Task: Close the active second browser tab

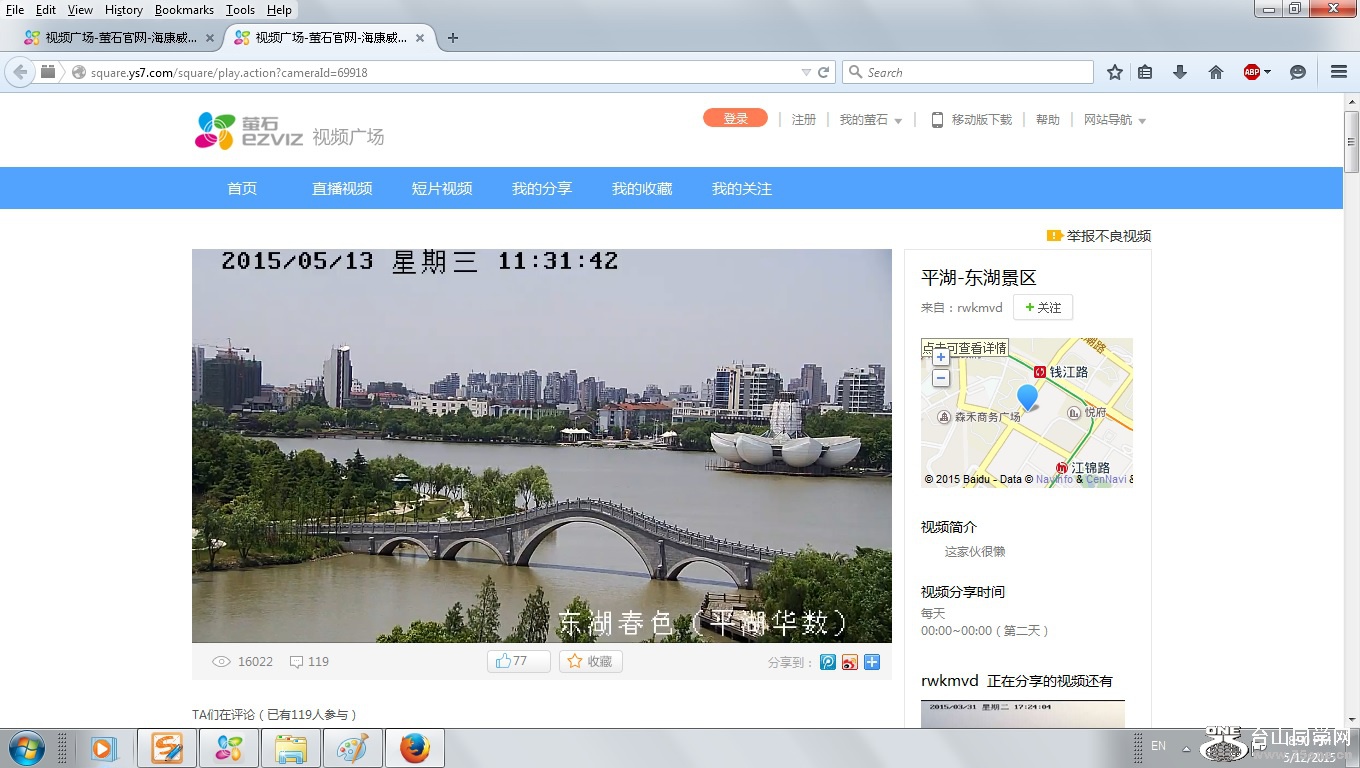Action: pyautogui.click(x=420, y=38)
